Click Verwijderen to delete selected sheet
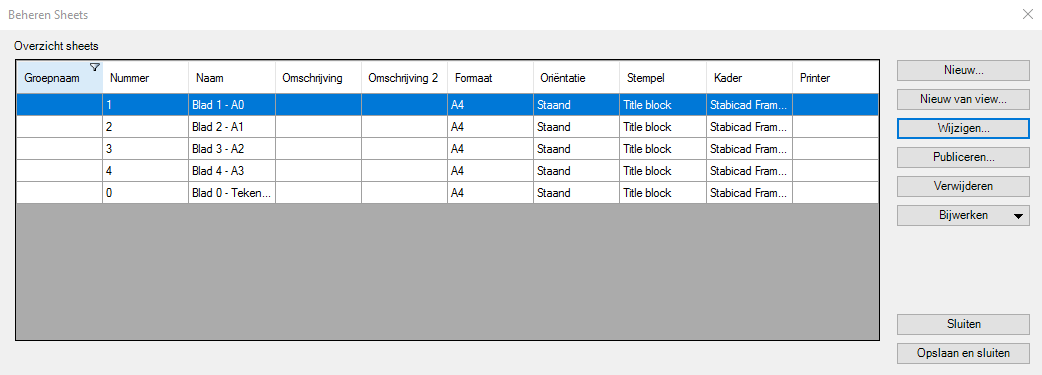The height and width of the screenshot is (375, 1042). tap(963, 186)
